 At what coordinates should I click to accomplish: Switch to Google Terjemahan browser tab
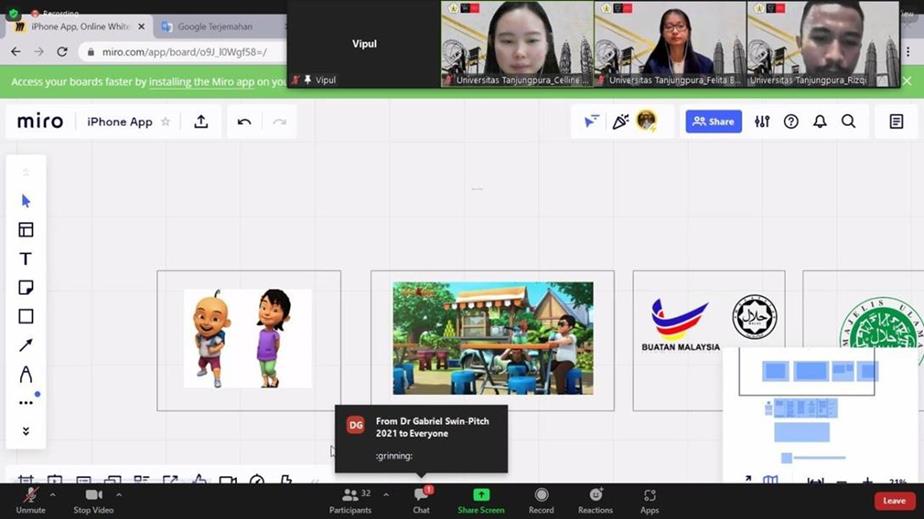(x=214, y=27)
